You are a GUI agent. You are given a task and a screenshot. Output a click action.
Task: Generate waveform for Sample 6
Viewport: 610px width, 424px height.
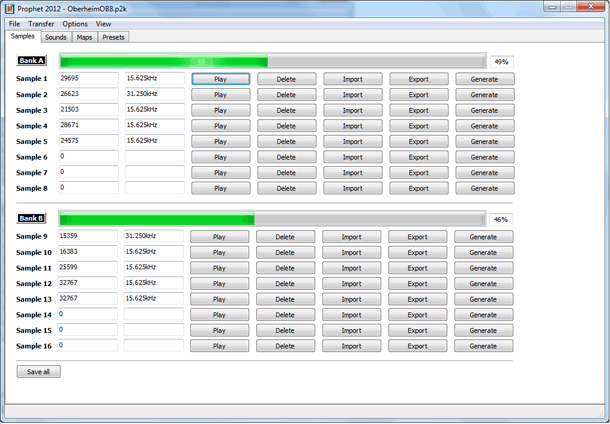coord(485,157)
